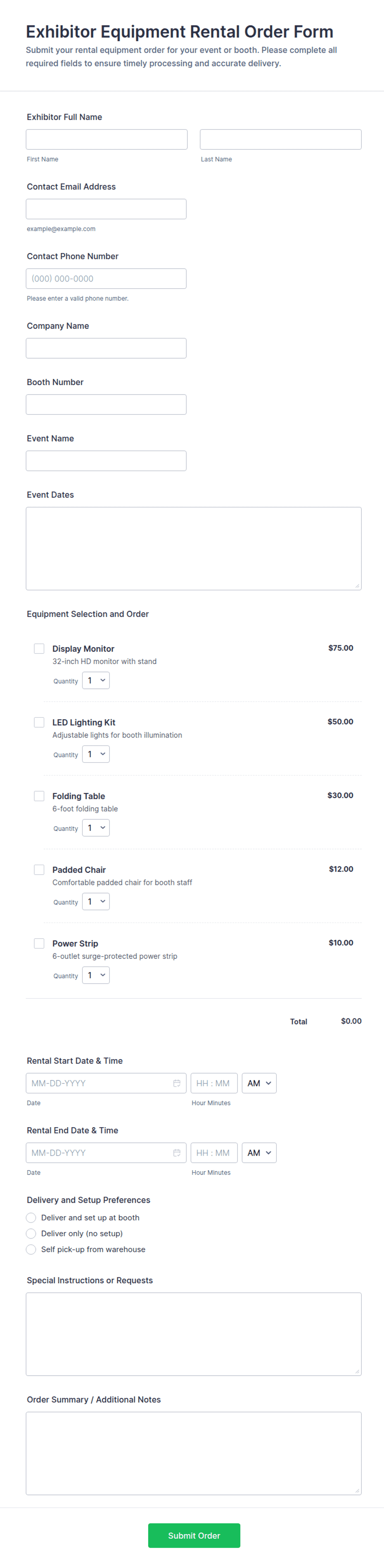
Task: Open calendar picker for Rental Start Date
Action: click(x=176, y=1083)
